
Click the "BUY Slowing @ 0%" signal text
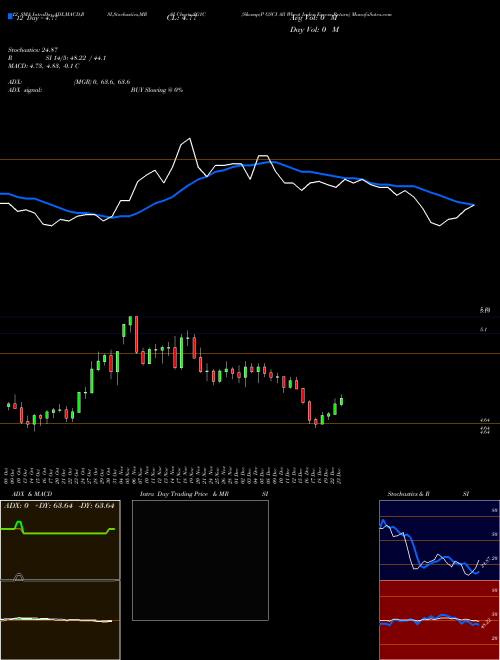point(157,90)
